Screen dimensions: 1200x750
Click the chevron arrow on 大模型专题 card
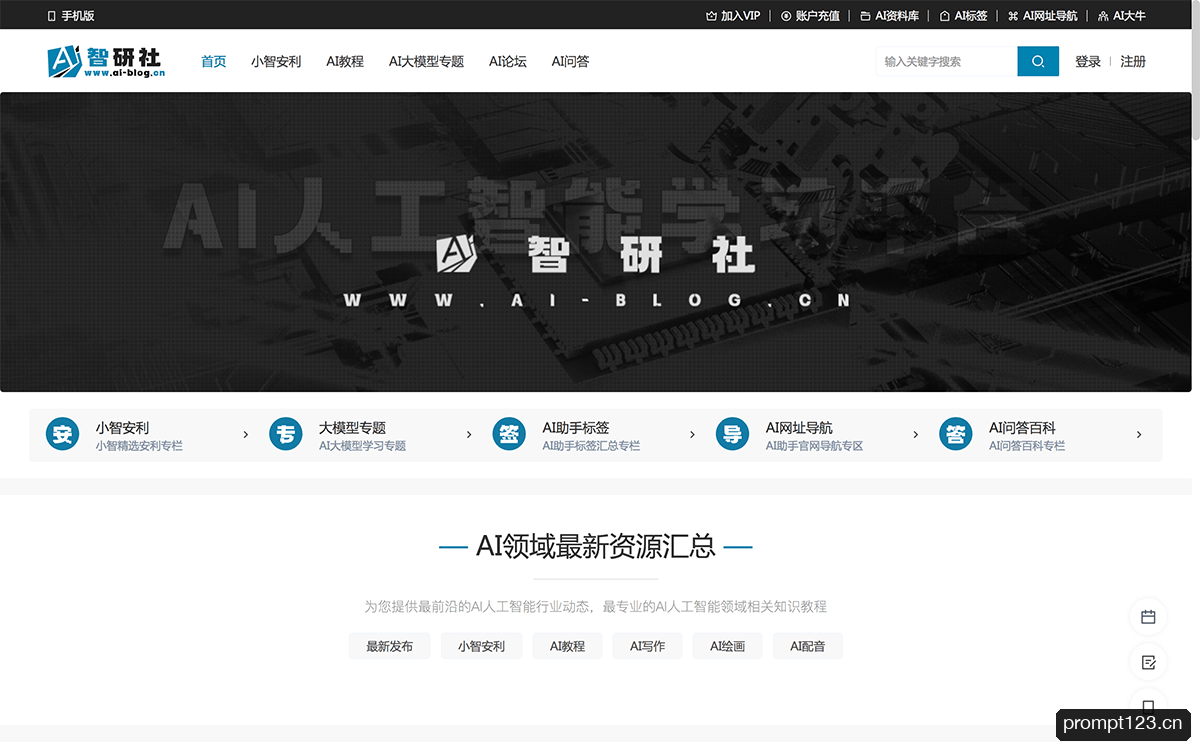point(469,434)
